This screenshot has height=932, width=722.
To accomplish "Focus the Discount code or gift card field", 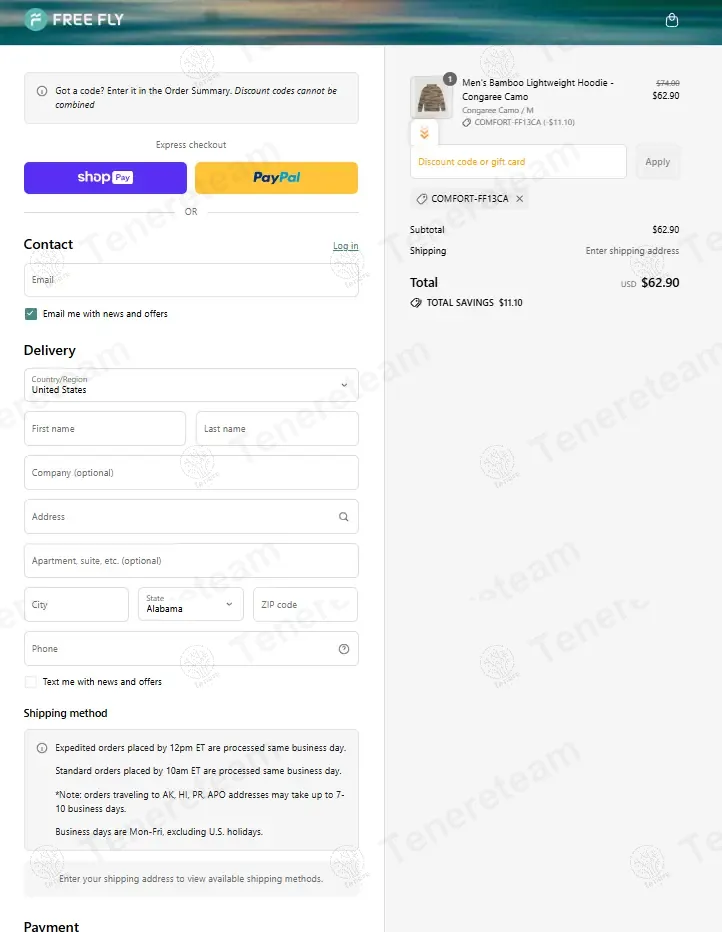I will (x=518, y=162).
